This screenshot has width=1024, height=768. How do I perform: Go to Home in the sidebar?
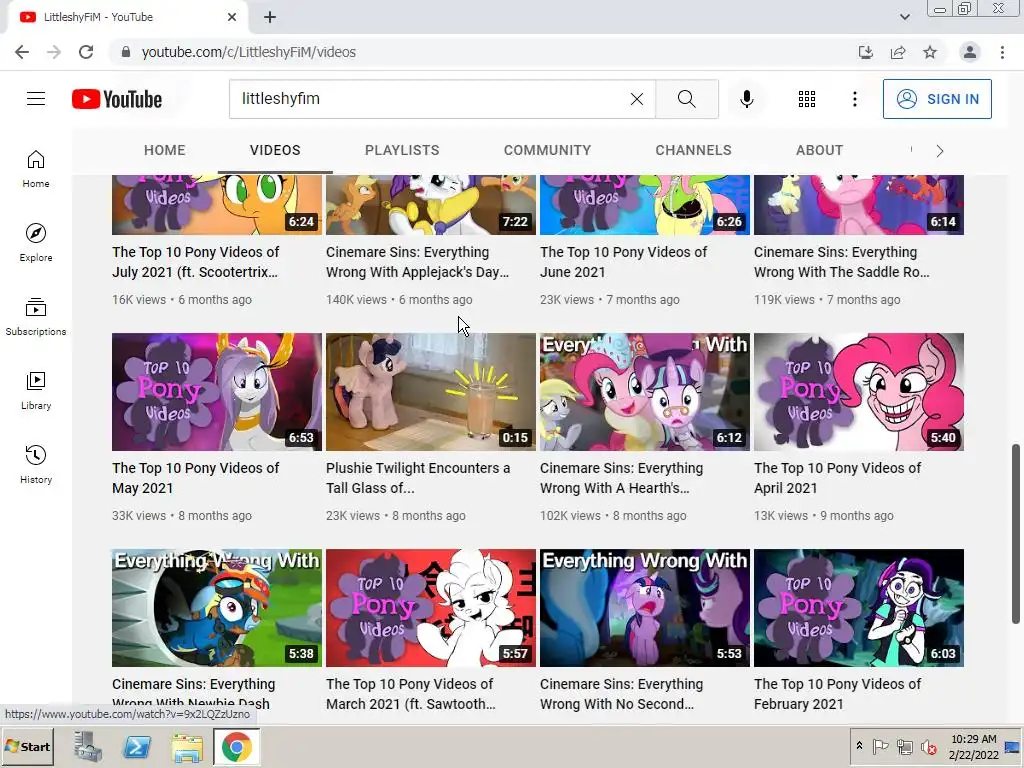click(36, 169)
